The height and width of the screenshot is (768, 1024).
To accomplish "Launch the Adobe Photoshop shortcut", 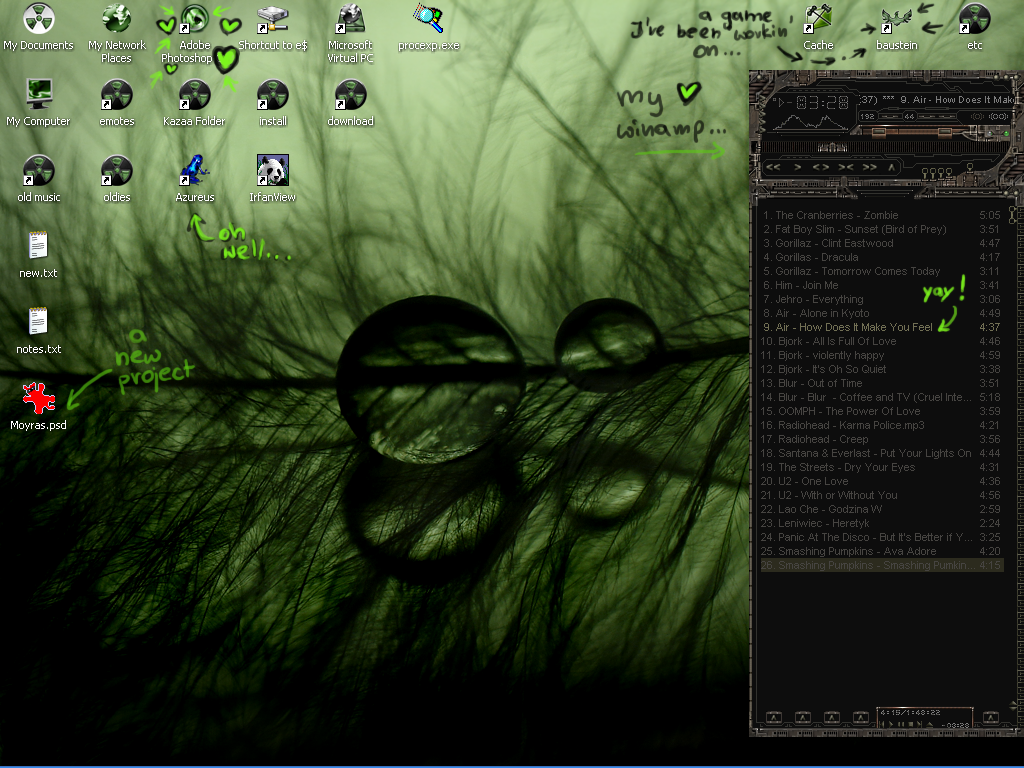I will tap(194, 34).
